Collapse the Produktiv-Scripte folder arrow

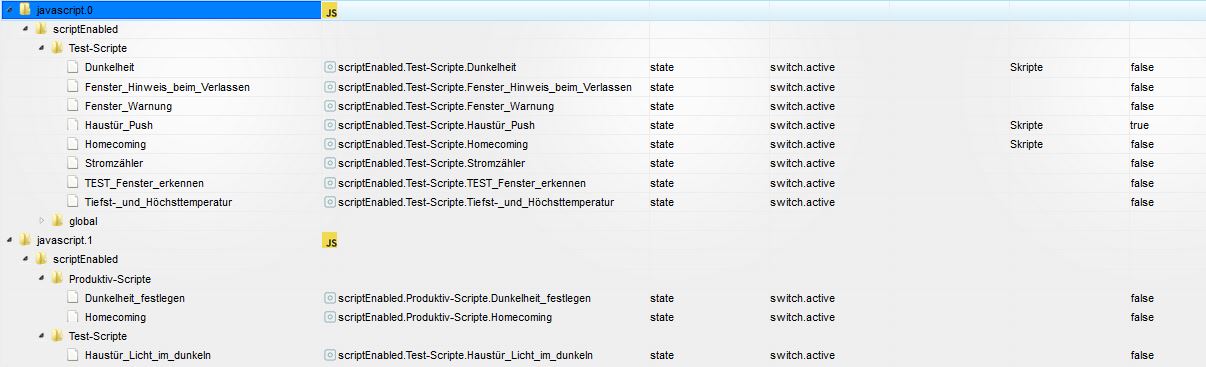42,278
